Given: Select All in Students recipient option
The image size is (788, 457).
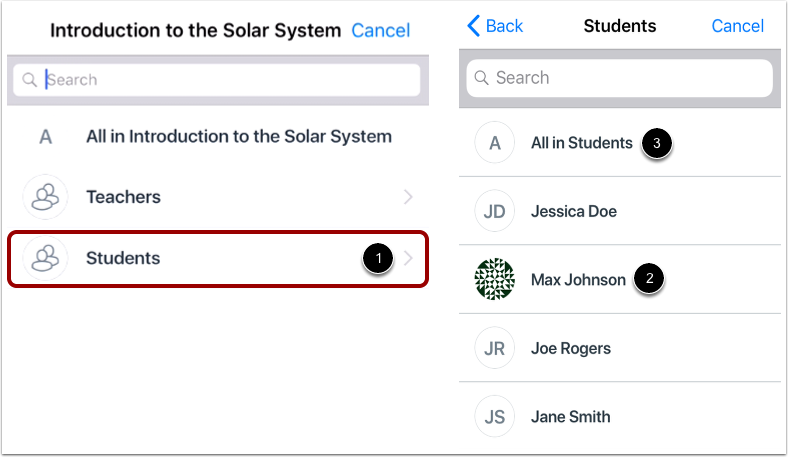Looking at the screenshot, I should click(581, 143).
